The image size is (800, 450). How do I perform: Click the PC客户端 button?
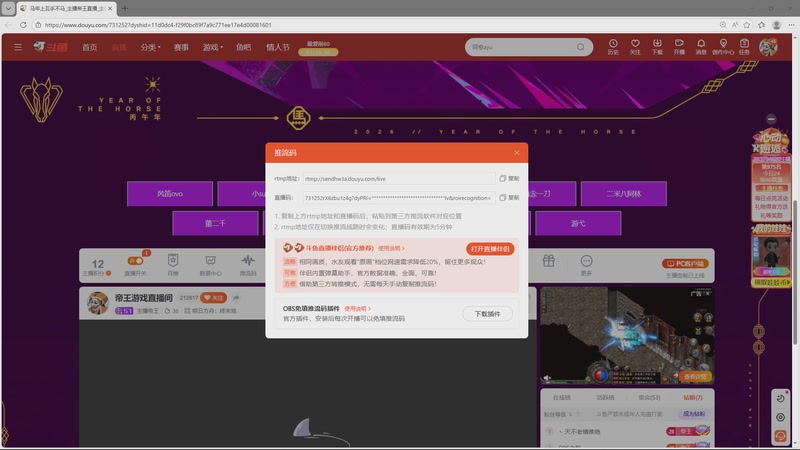coord(685,263)
